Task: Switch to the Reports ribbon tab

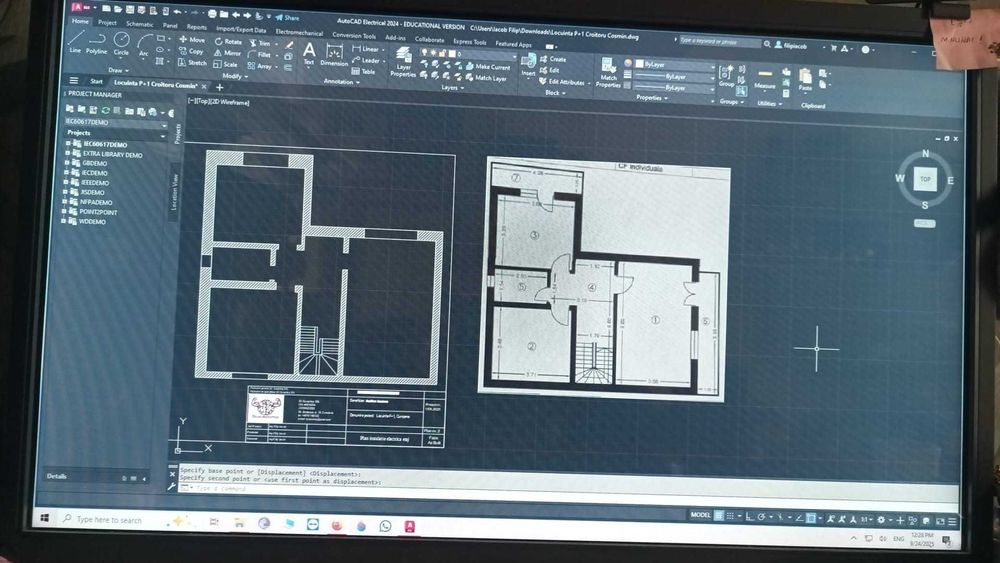Action: point(196,27)
